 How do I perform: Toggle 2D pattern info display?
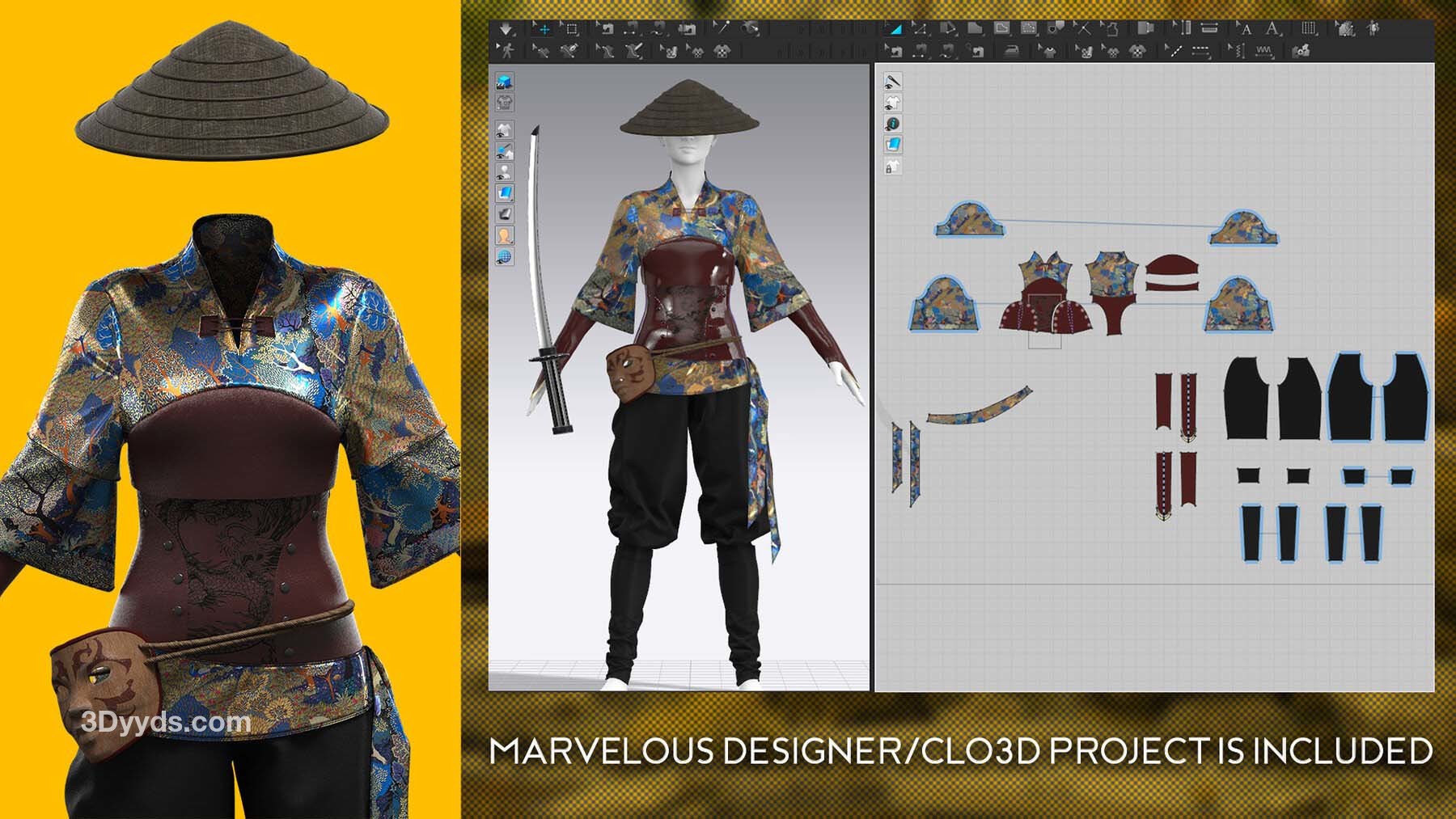tap(892, 124)
